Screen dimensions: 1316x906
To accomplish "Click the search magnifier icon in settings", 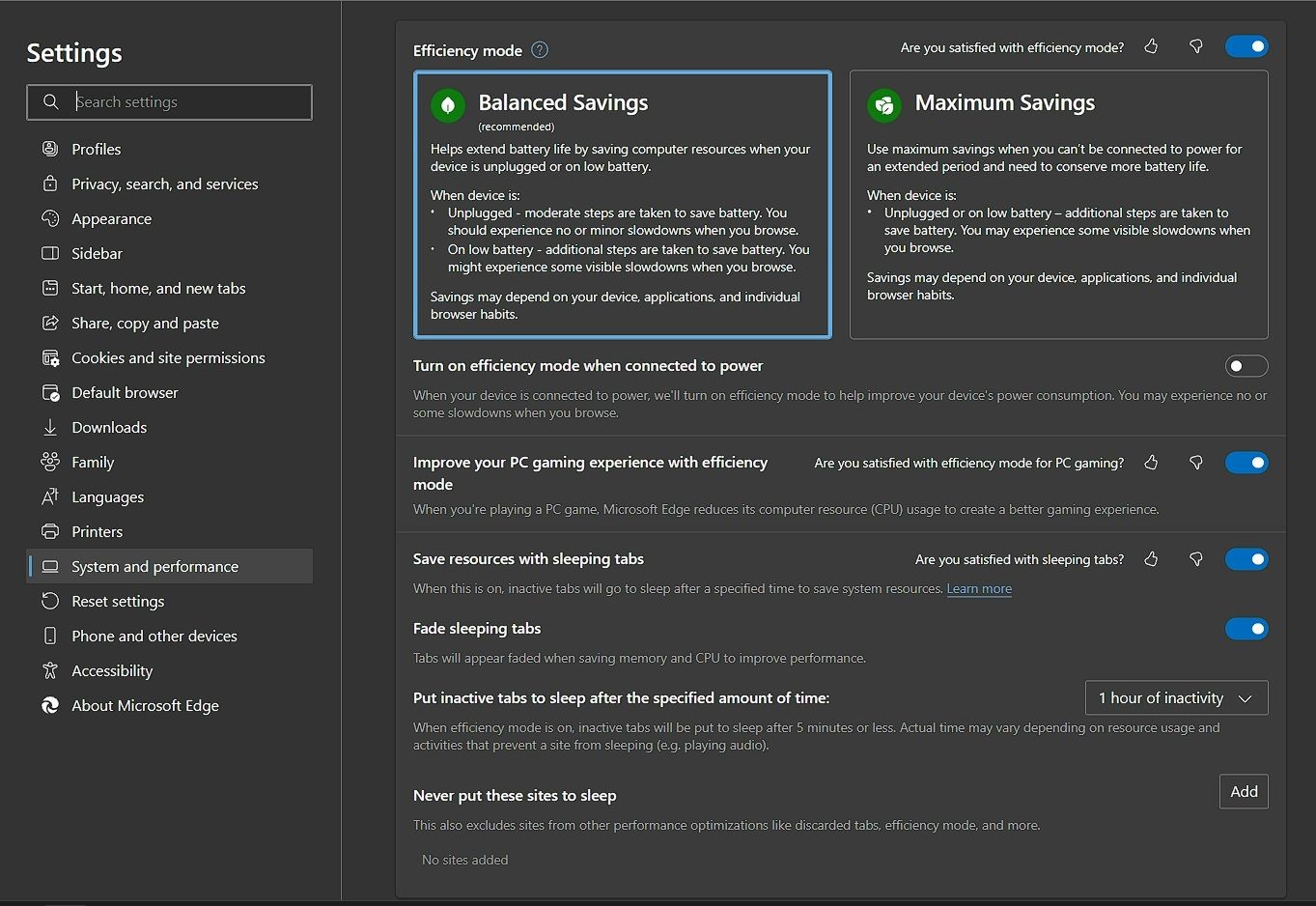I will [x=50, y=101].
